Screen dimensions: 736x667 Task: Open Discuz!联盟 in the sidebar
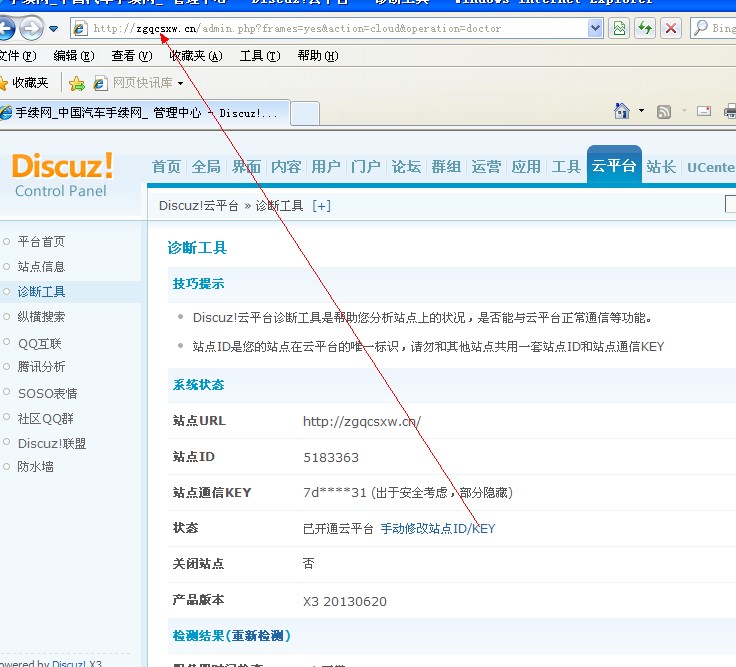coord(52,444)
